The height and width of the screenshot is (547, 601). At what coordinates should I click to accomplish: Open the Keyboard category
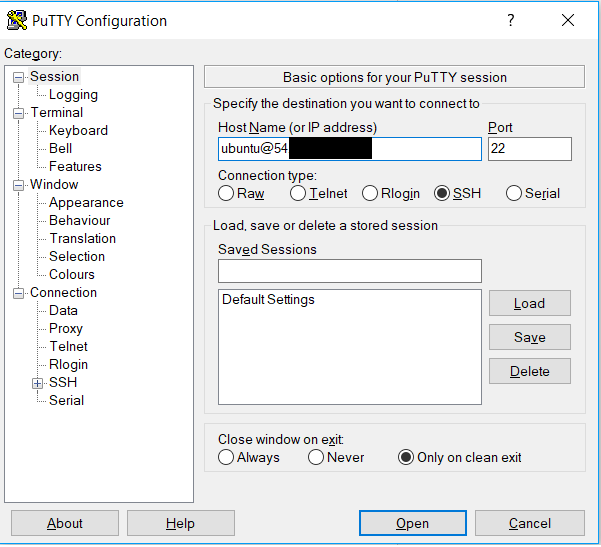(78, 131)
